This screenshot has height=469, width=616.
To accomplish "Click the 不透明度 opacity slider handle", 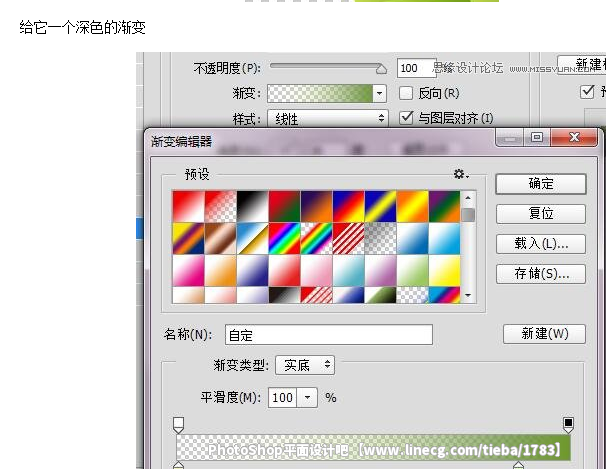I will point(381,69).
